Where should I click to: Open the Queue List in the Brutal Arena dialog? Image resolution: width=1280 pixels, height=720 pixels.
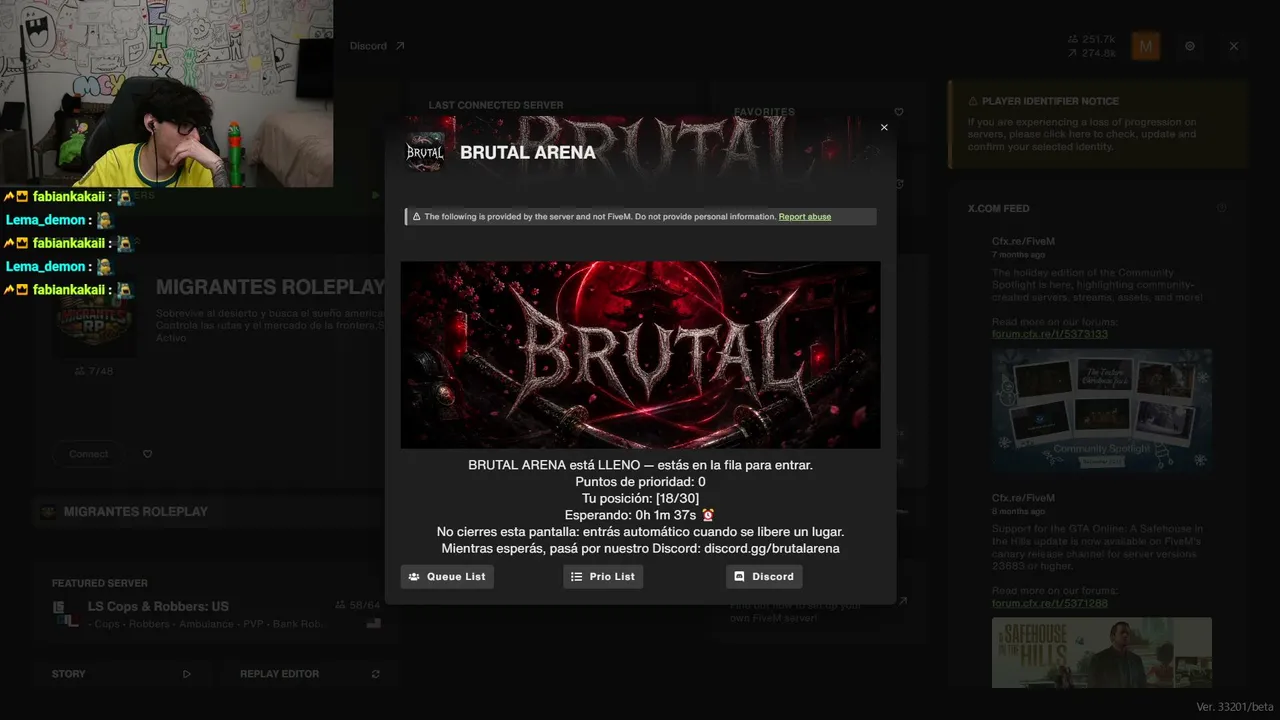click(447, 577)
